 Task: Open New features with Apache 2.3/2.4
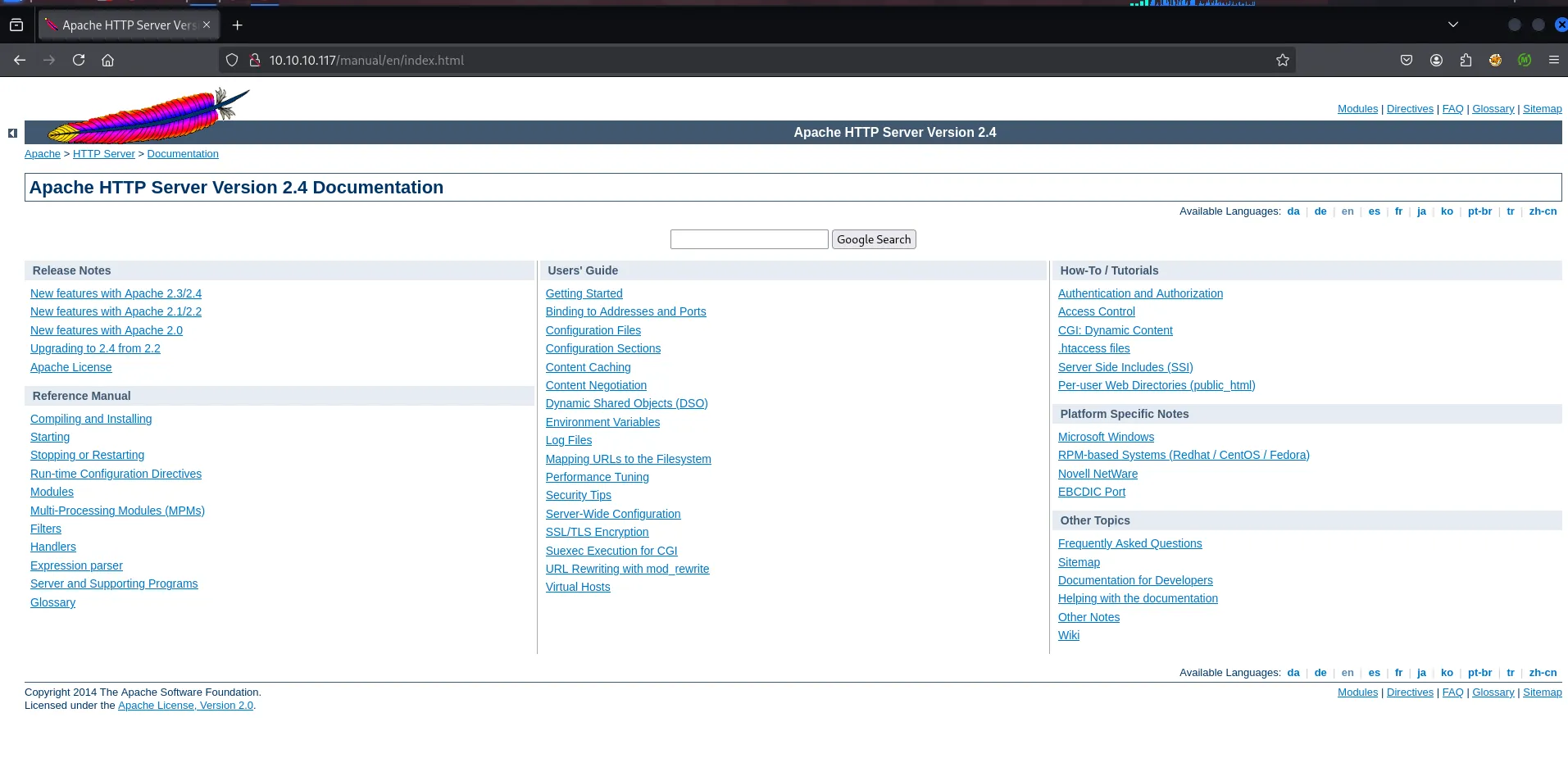(x=116, y=293)
